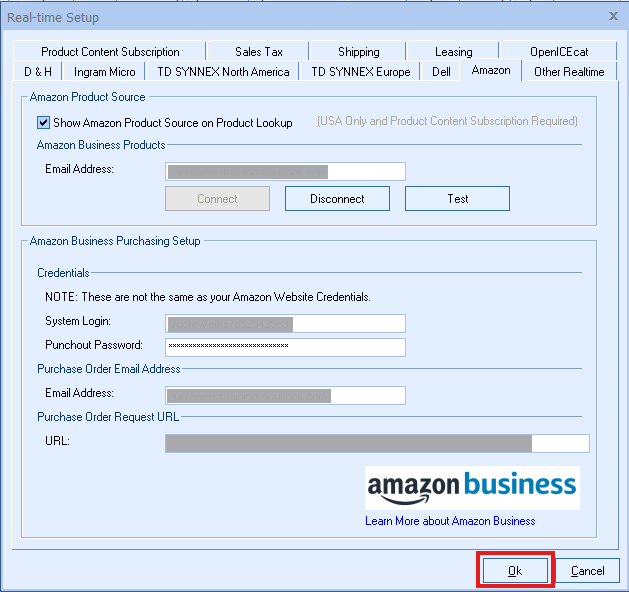The width and height of the screenshot is (629, 592).
Task: Open Learn More about Amazon Business link
Action: (450, 521)
